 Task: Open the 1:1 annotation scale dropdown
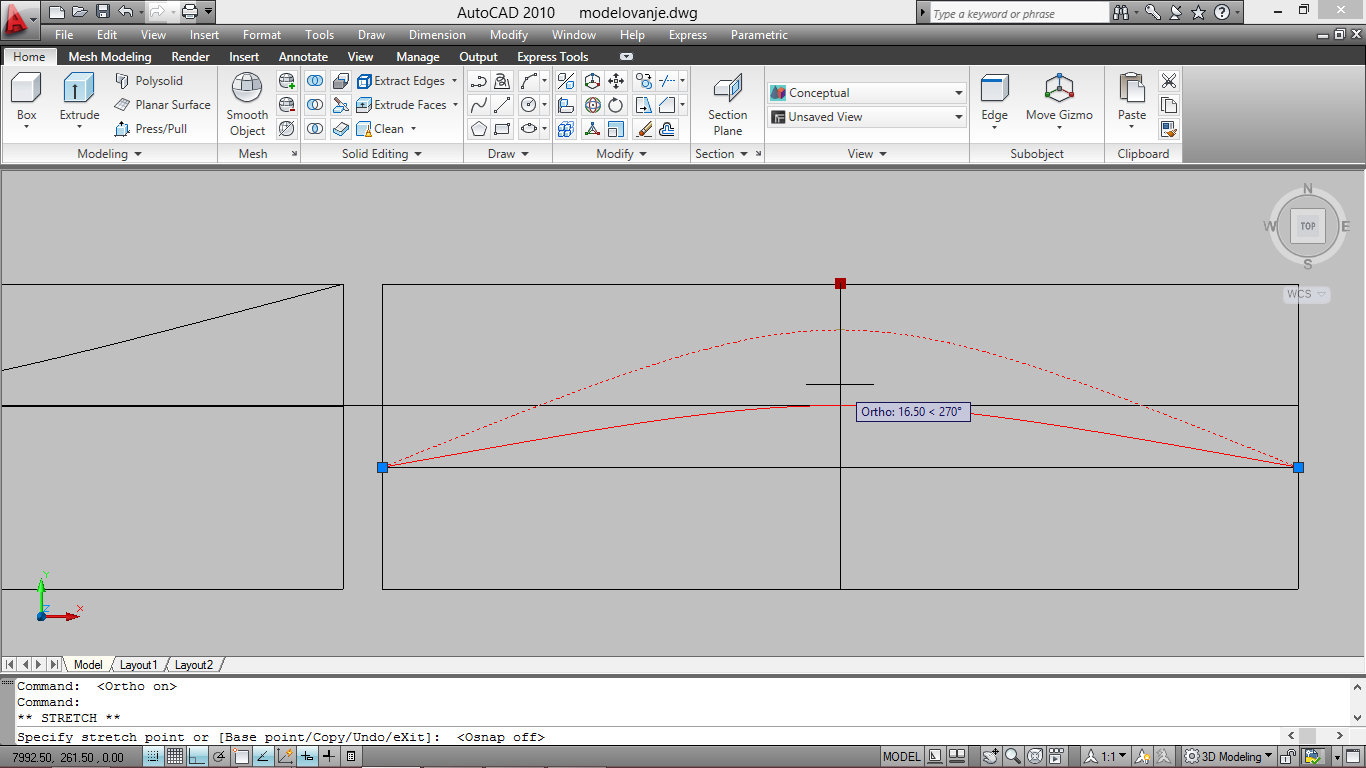[x=1104, y=757]
